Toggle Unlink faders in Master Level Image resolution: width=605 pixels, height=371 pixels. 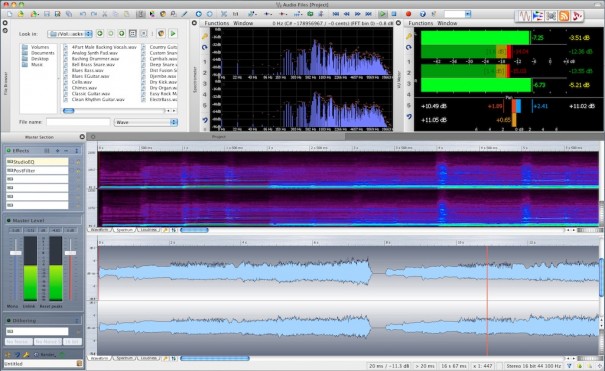pyautogui.click(x=29, y=306)
